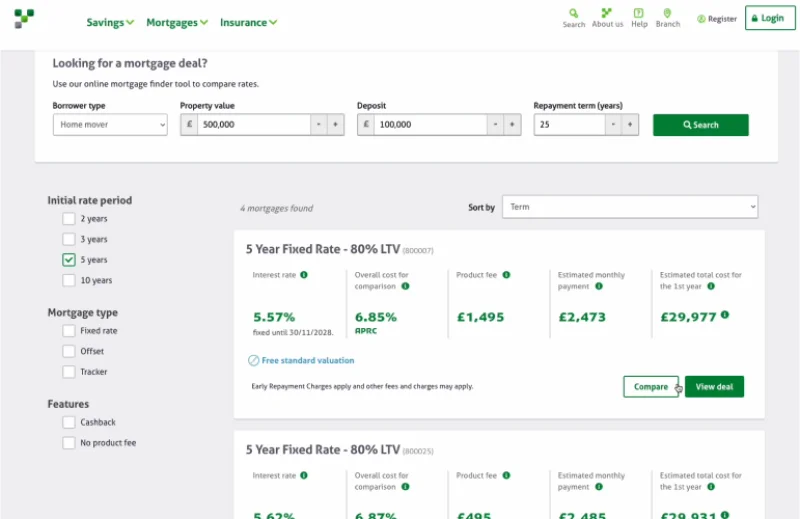Increase the Property value with plus
Screen dimensions: 800x519
[x=336, y=125]
